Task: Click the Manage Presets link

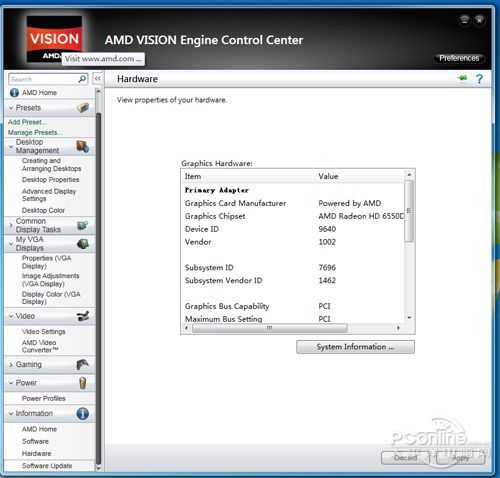Action: click(x=35, y=132)
